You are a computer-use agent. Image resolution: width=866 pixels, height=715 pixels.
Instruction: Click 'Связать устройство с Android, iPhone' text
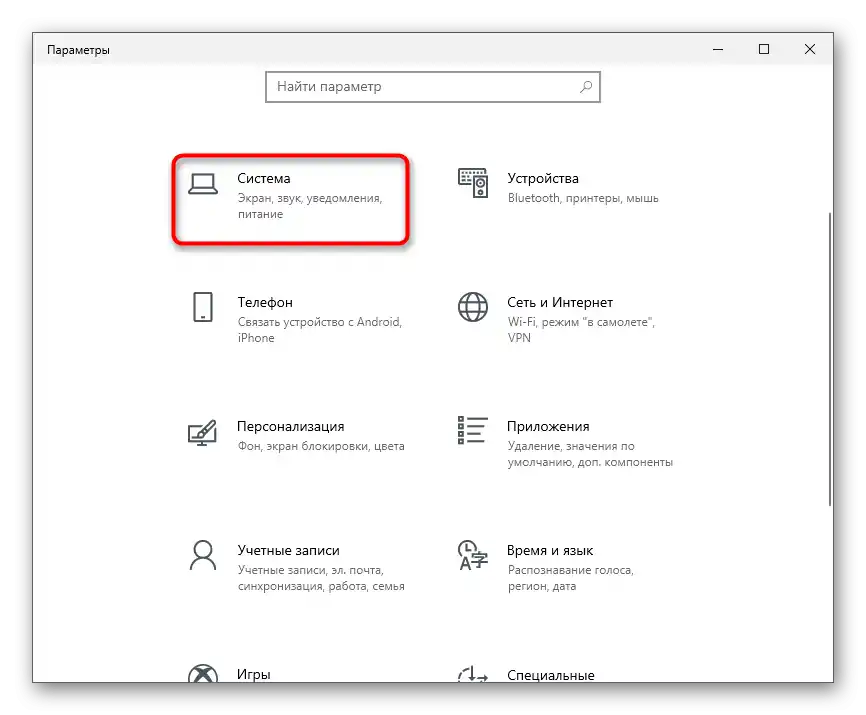(320, 330)
